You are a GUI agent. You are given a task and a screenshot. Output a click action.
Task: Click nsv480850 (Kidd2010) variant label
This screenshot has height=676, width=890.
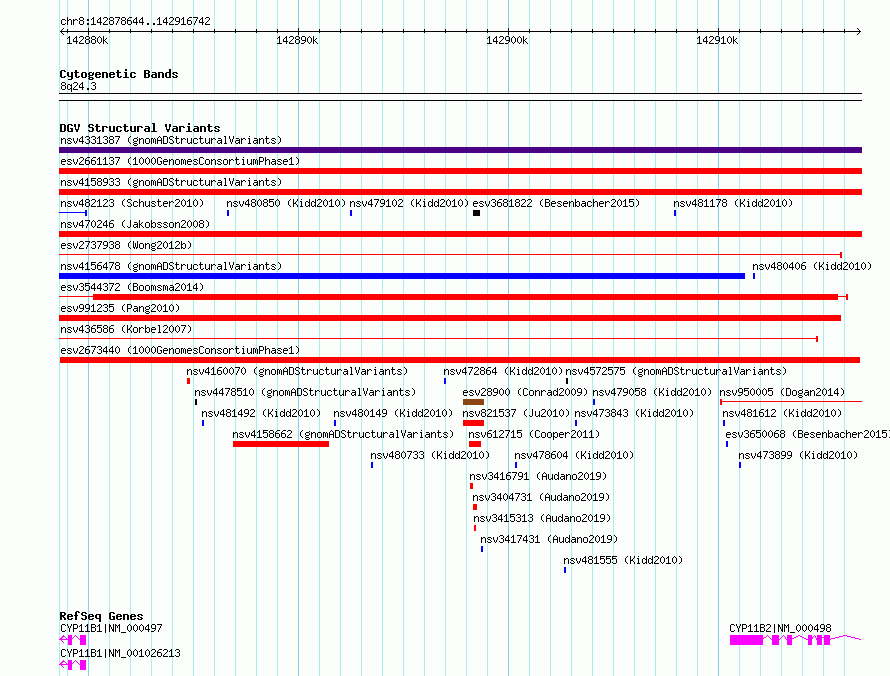pyautogui.click(x=286, y=203)
